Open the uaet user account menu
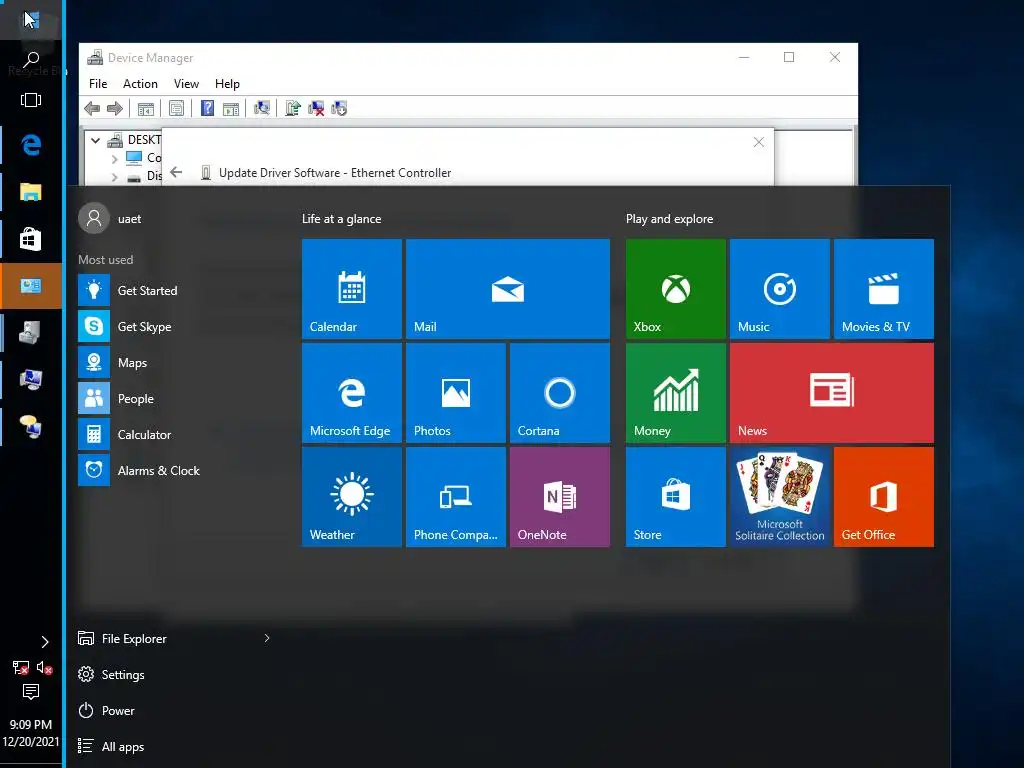1024x768 pixels. point(110,218)
